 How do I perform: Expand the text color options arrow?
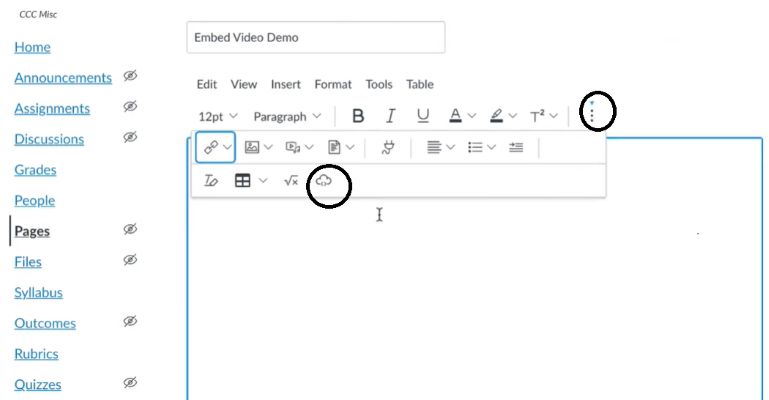pos(472,116)
